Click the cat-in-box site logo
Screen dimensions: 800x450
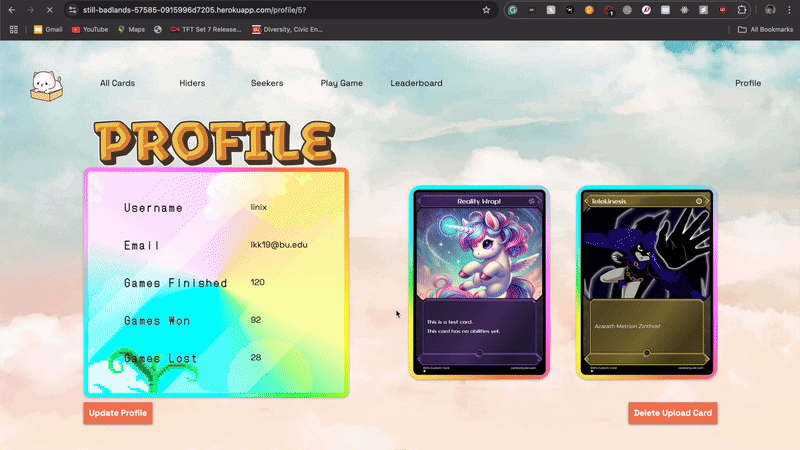pos(42,84)
